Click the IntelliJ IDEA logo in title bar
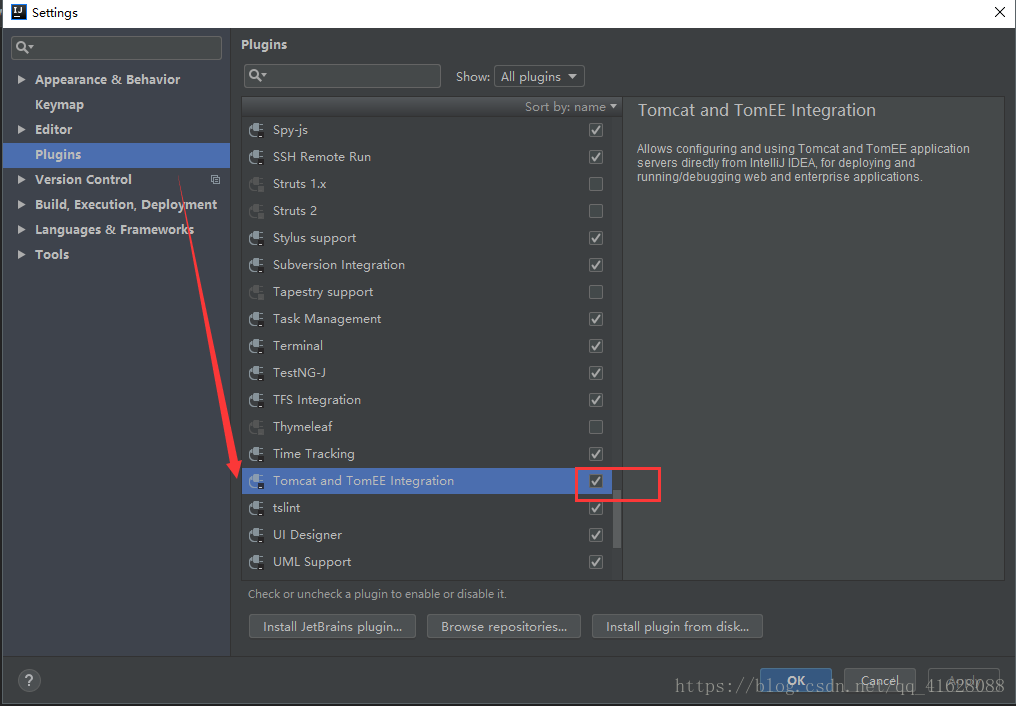 pyautogui.click(x=19, y=12)
